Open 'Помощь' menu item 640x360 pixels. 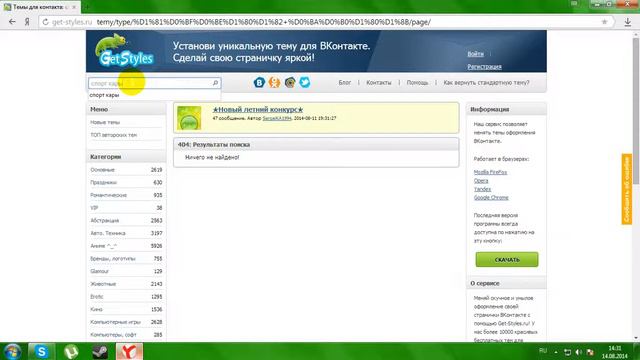tap(418, 82)
